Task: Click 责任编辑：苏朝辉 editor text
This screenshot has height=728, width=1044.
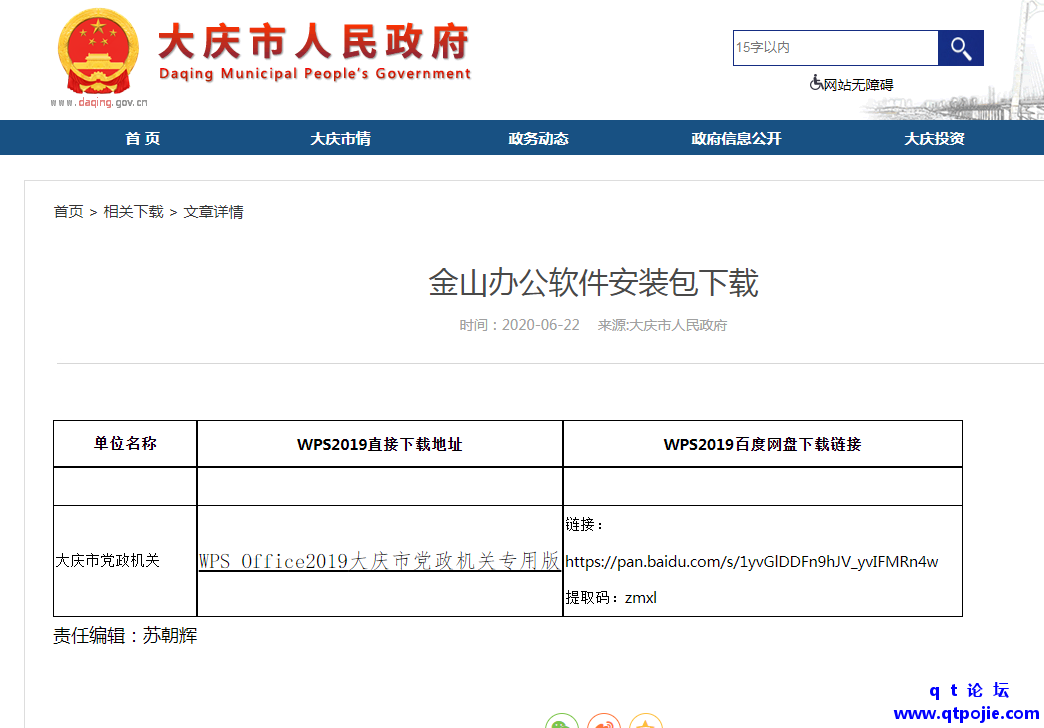Action: coord(125,635)
